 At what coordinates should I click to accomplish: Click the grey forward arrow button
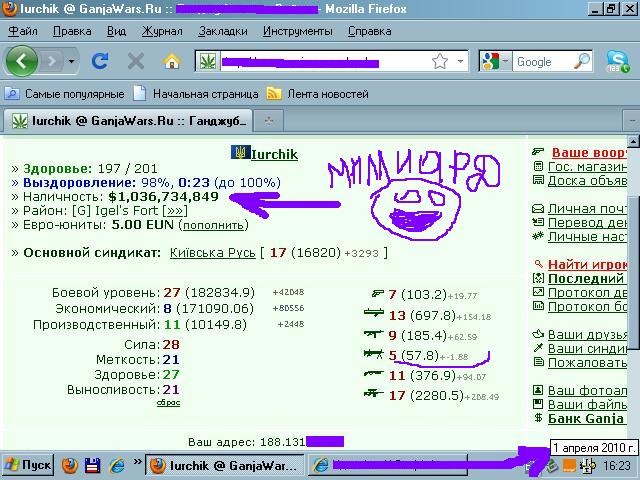pyautogui.click(x=51, y=62)
